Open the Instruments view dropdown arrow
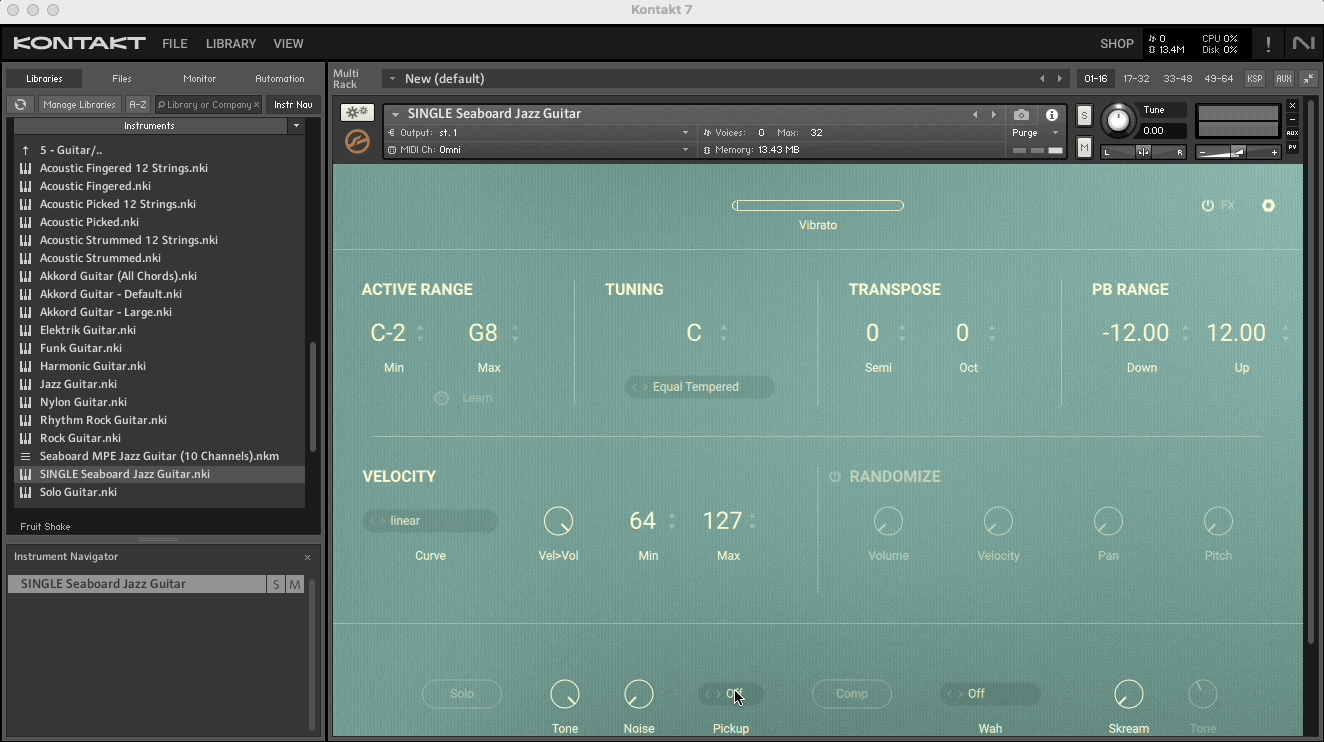 coord(296,126)
